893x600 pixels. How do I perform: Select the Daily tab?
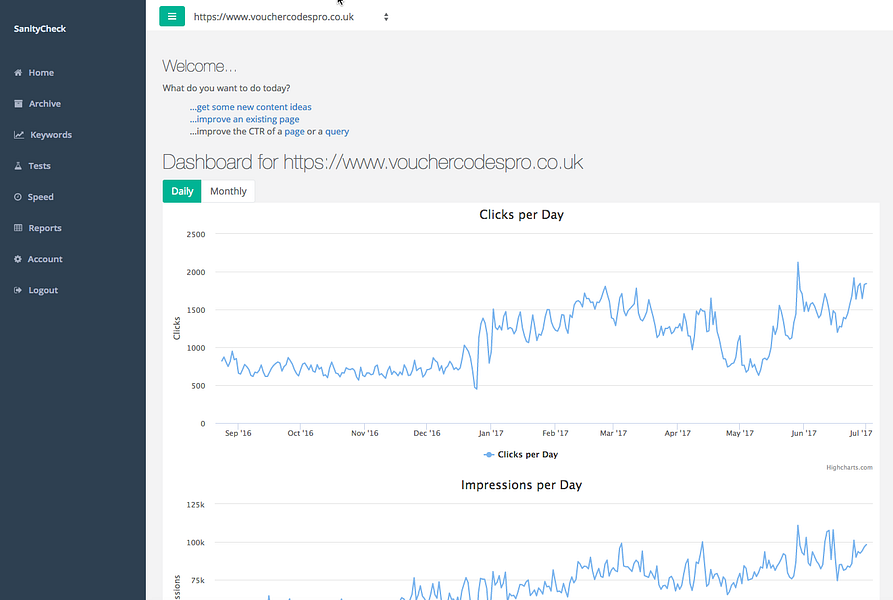point(181,190)
